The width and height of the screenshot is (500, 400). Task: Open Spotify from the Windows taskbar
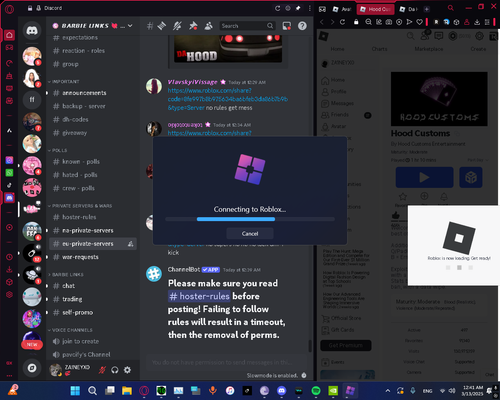[316, 390]
